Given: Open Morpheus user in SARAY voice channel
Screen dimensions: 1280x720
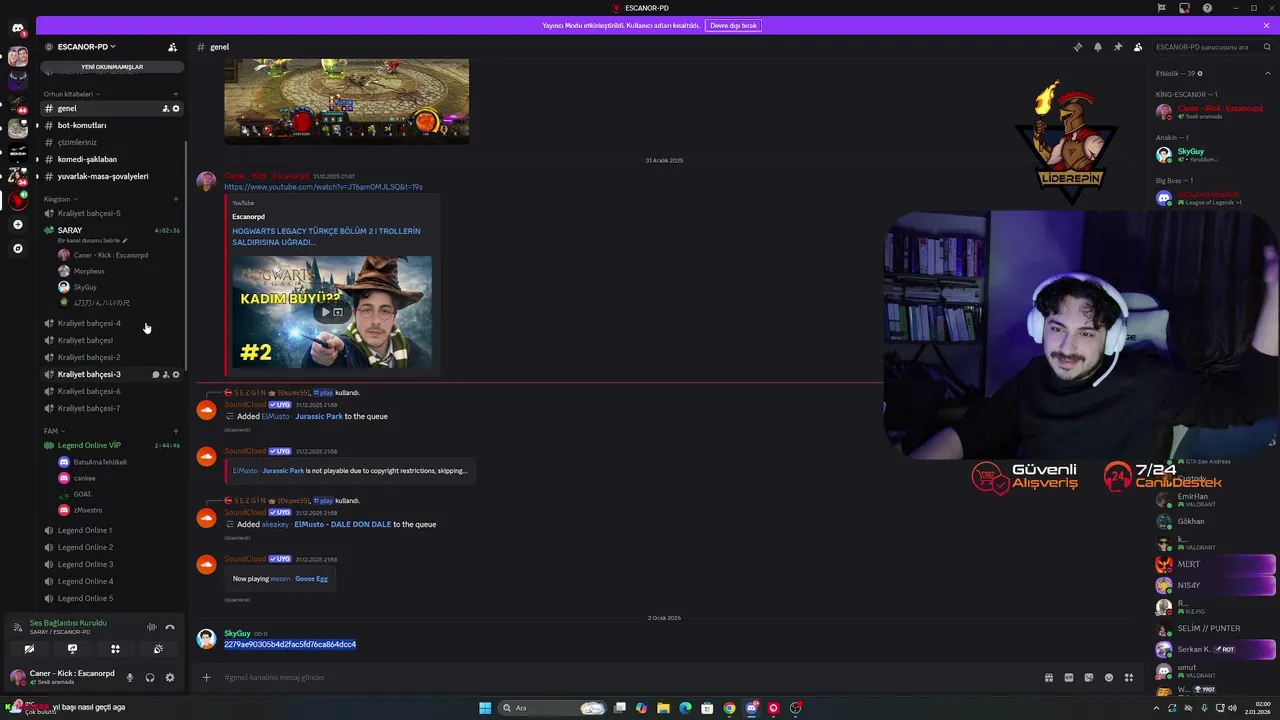Looking at the screenshot, I should point(88,271).
